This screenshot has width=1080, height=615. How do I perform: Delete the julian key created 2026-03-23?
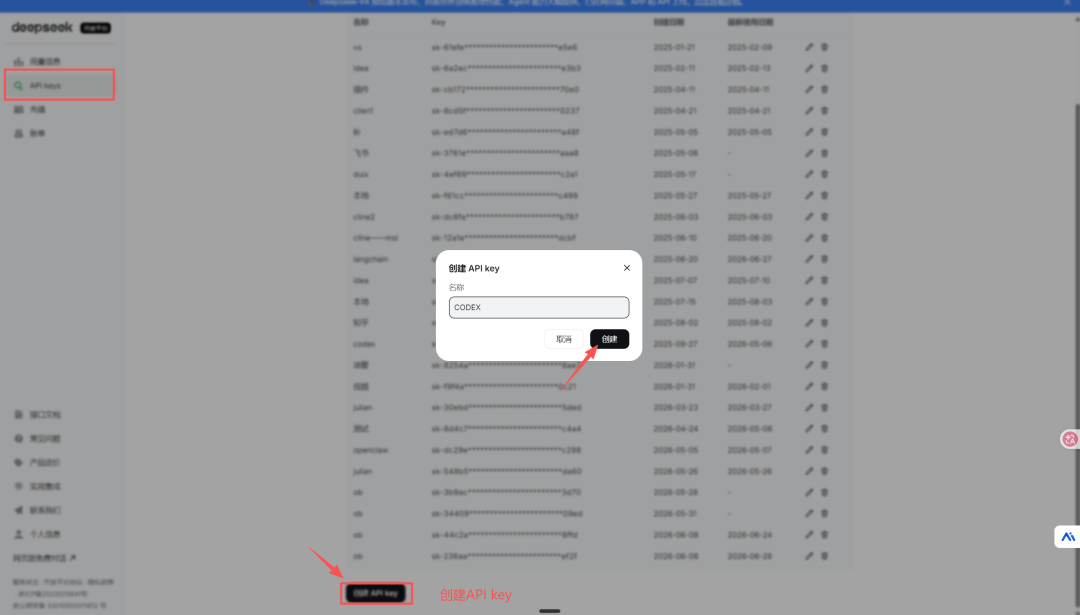click(824, 407)
